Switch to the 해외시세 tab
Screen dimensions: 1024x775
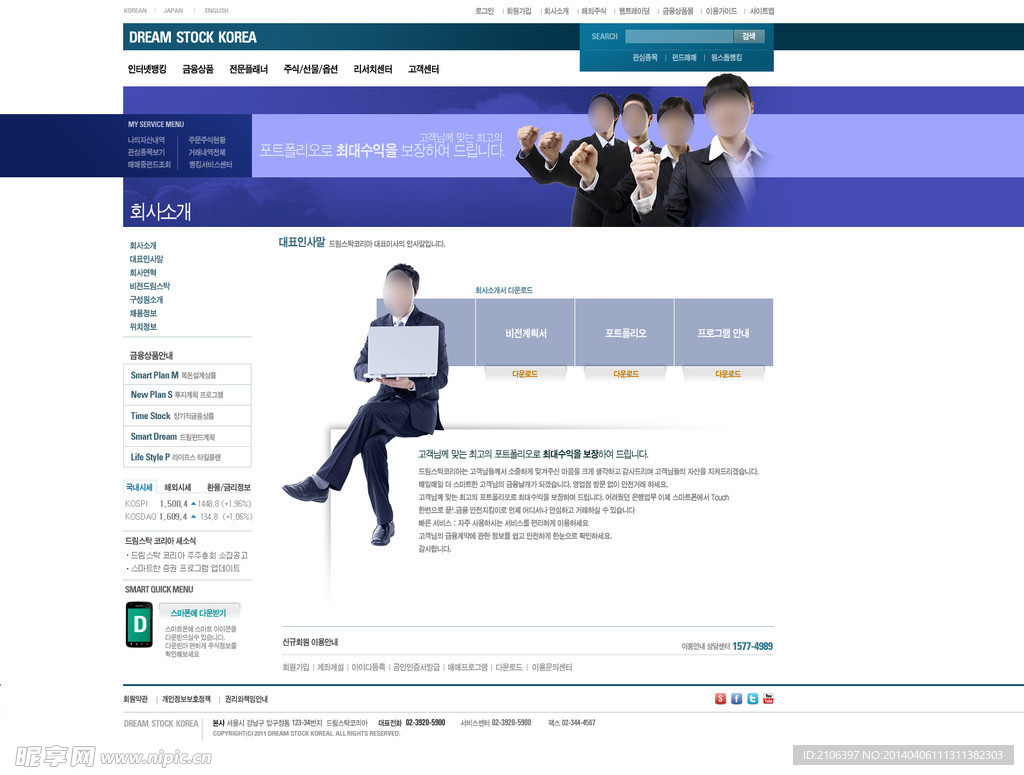pyautogui.click(x=178, y=487)
